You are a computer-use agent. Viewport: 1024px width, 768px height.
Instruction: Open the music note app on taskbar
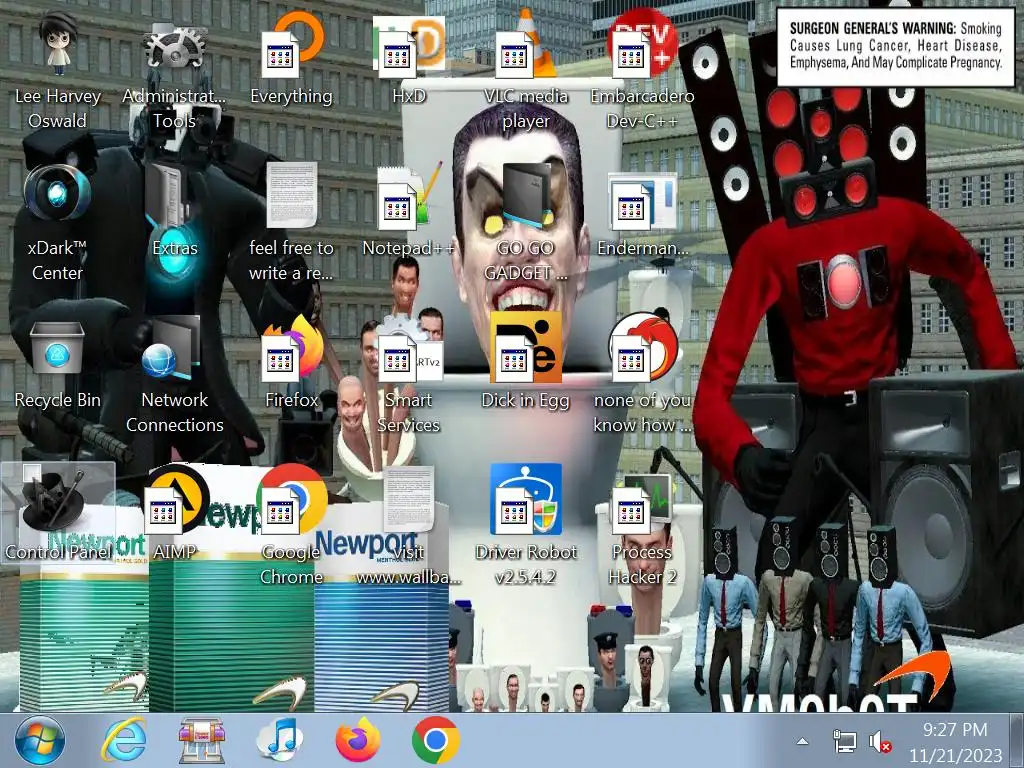(x=280, y=741)
